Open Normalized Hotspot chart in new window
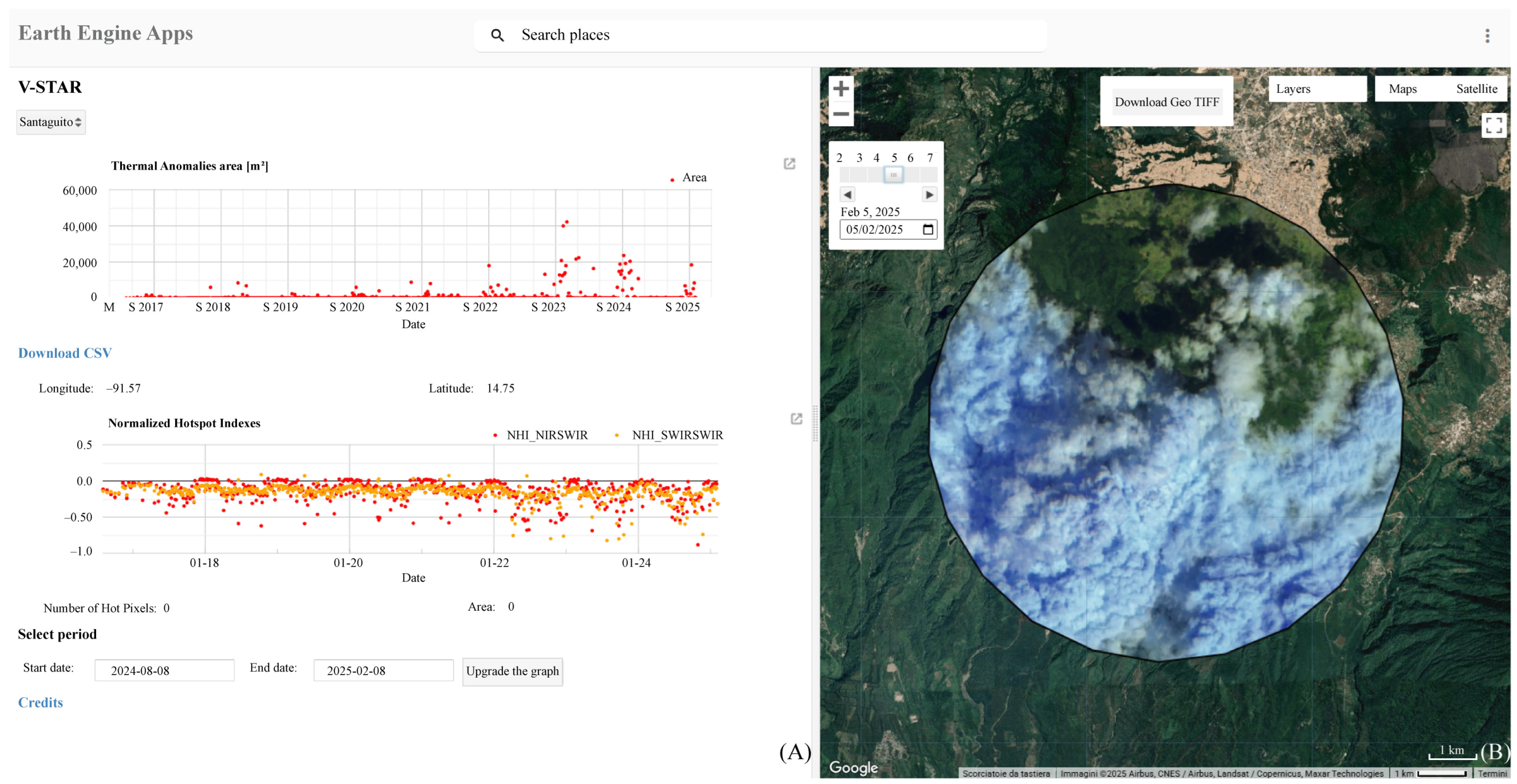Viewport: 1517px width, 784px height. 796,419
